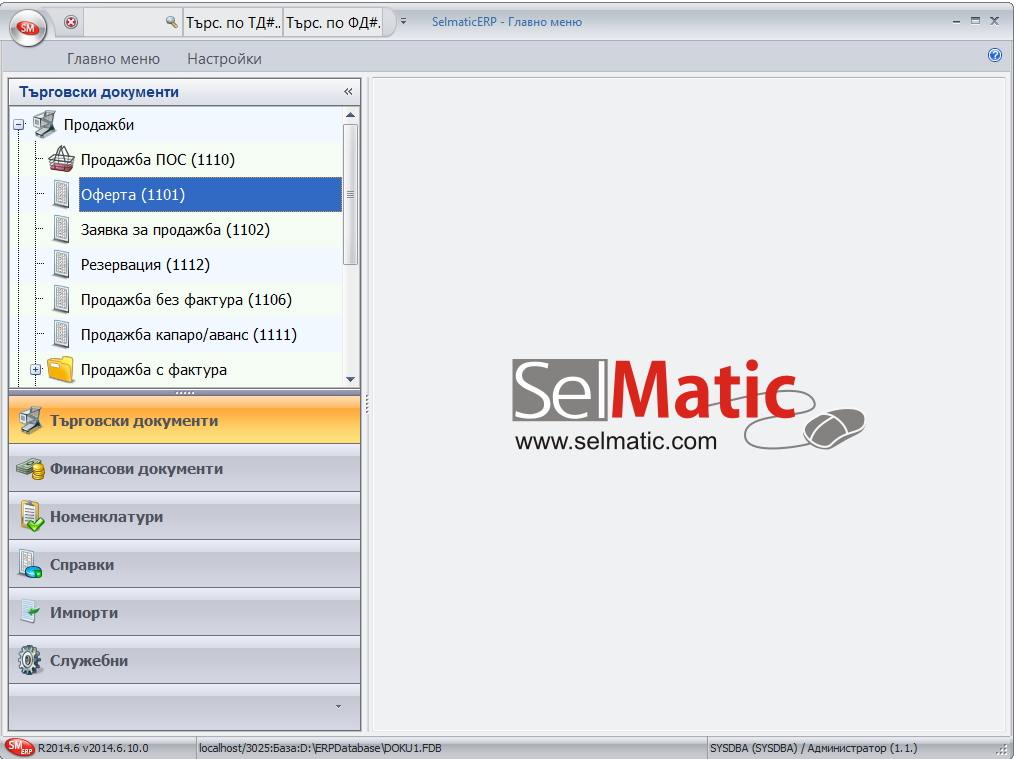
Task: Click the Продажба ПОС basket icon
Action: click(x=61, y=159)
